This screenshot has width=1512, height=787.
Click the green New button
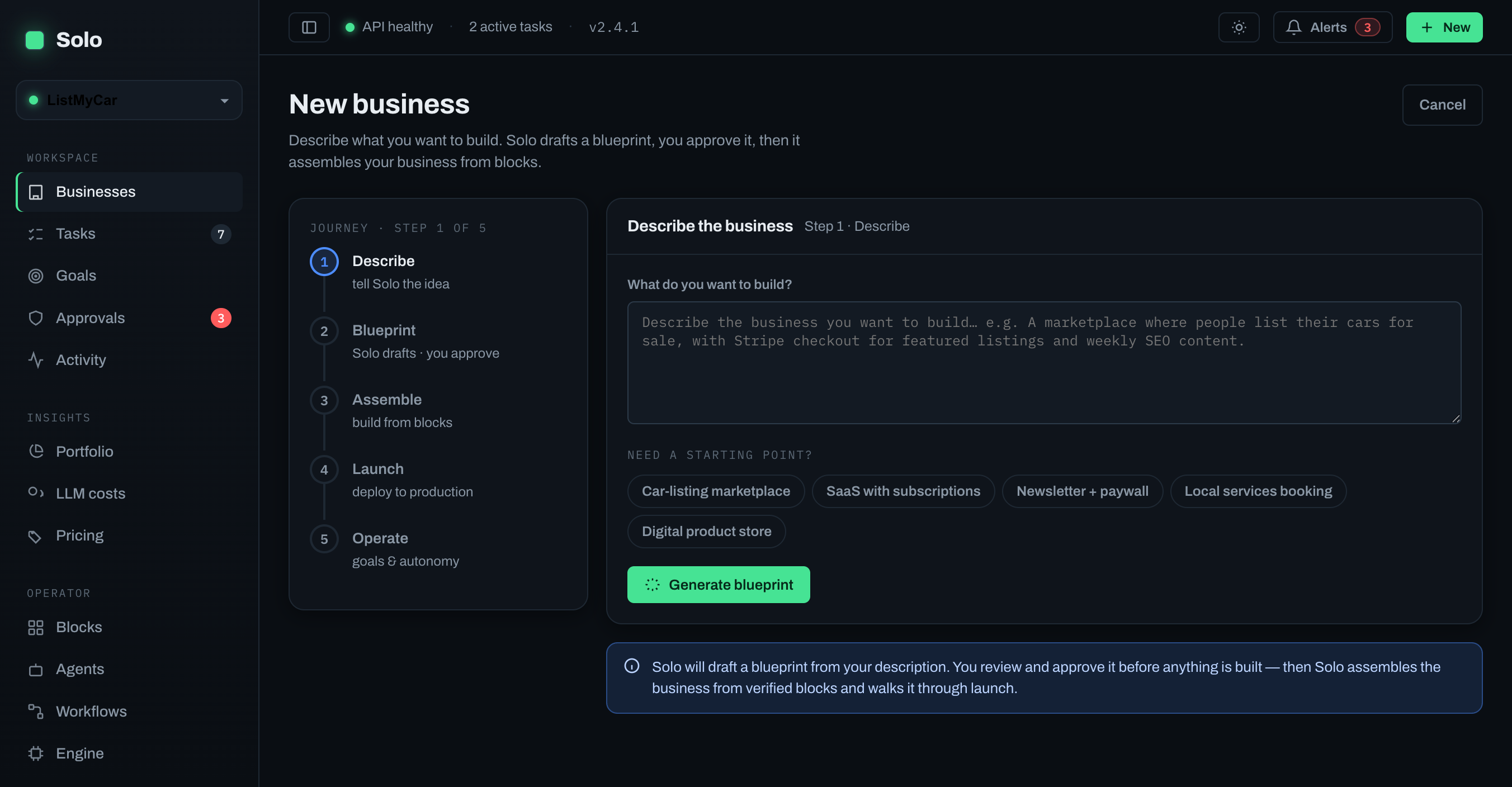pyautogui.click(x=1444, y=27)
